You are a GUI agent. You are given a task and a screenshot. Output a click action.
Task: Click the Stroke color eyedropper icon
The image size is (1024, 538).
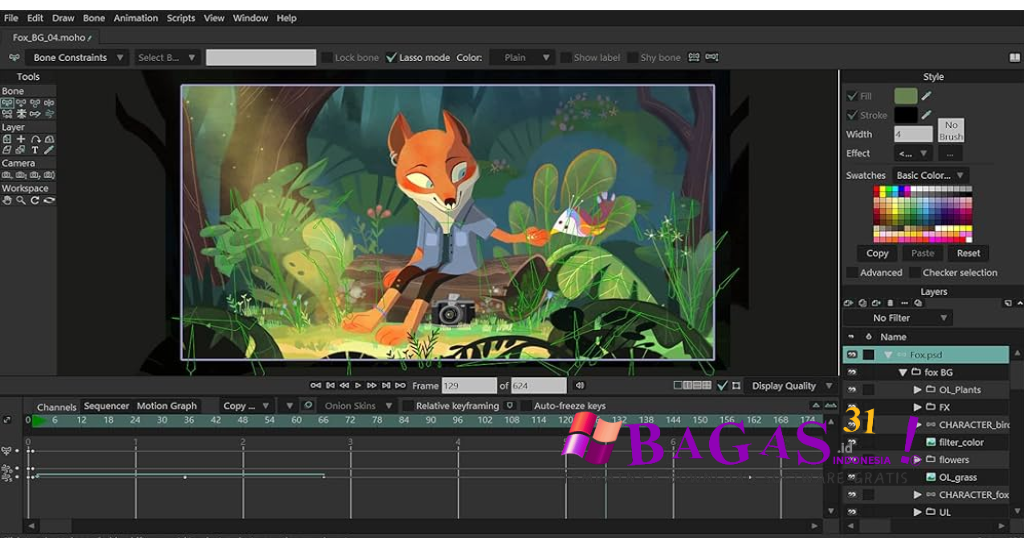pyautogui.click(x=927, y=115)
